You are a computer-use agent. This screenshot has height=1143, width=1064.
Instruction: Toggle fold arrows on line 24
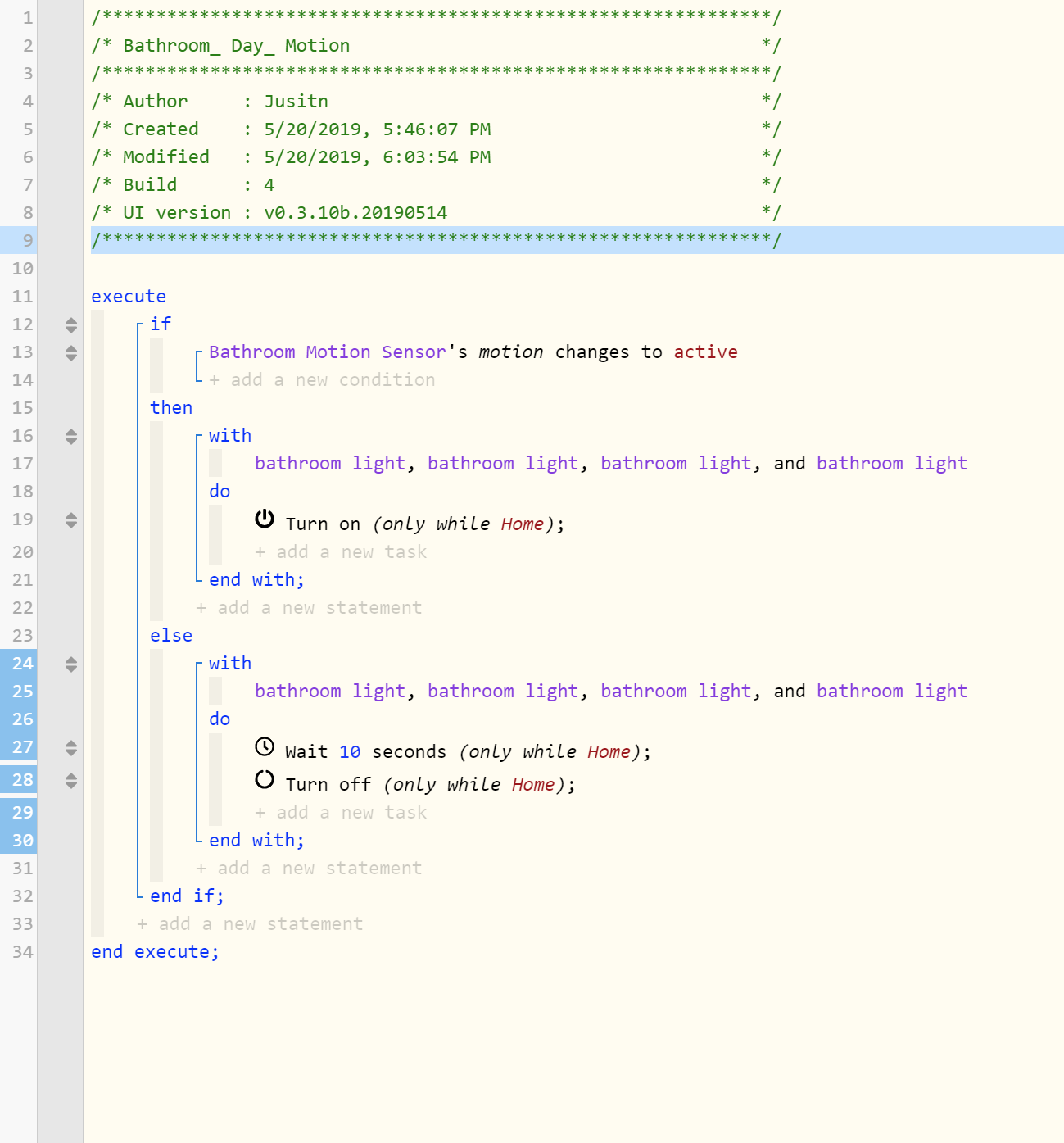point(71,664)
